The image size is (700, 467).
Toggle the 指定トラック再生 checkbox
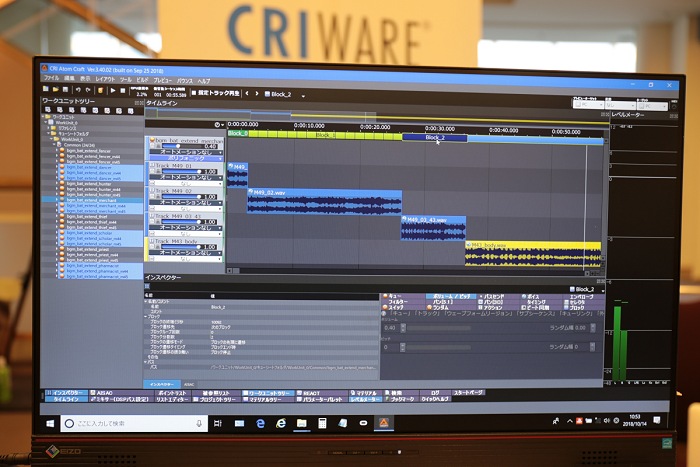(x=194, y=93)
